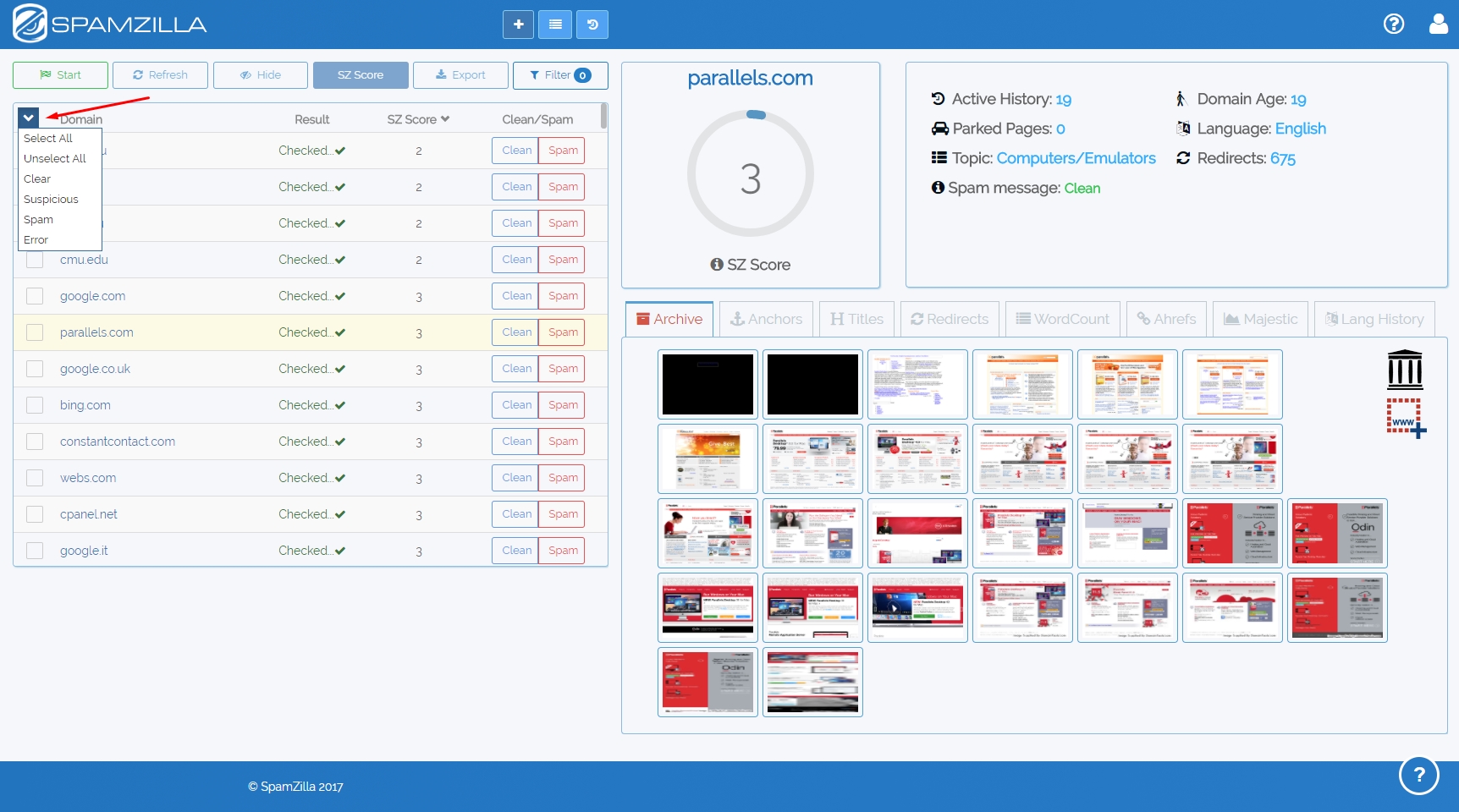The width and height of the screenshot is (1459, 812).
Task: Click the floating help button in footer
Action: 1419,775
